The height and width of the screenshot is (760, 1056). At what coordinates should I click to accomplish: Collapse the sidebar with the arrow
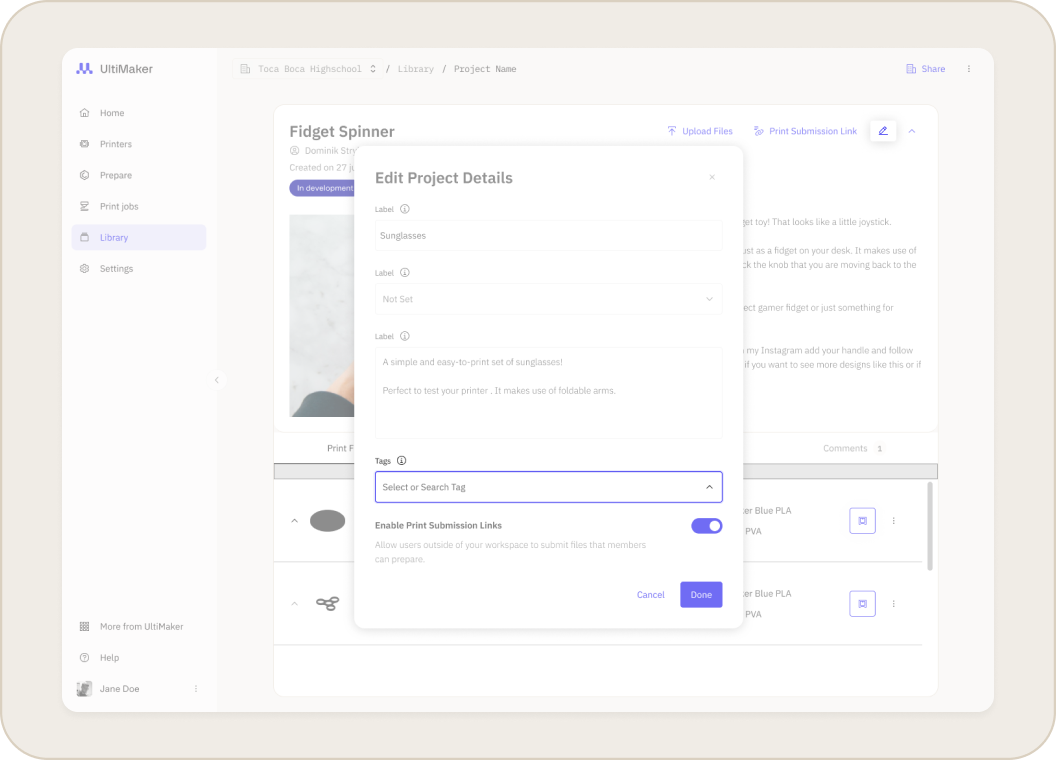[217, 380]
